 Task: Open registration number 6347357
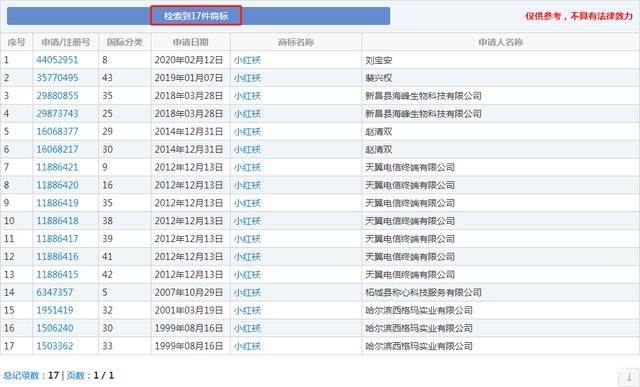pyautogui.click(x=55, y=292)
